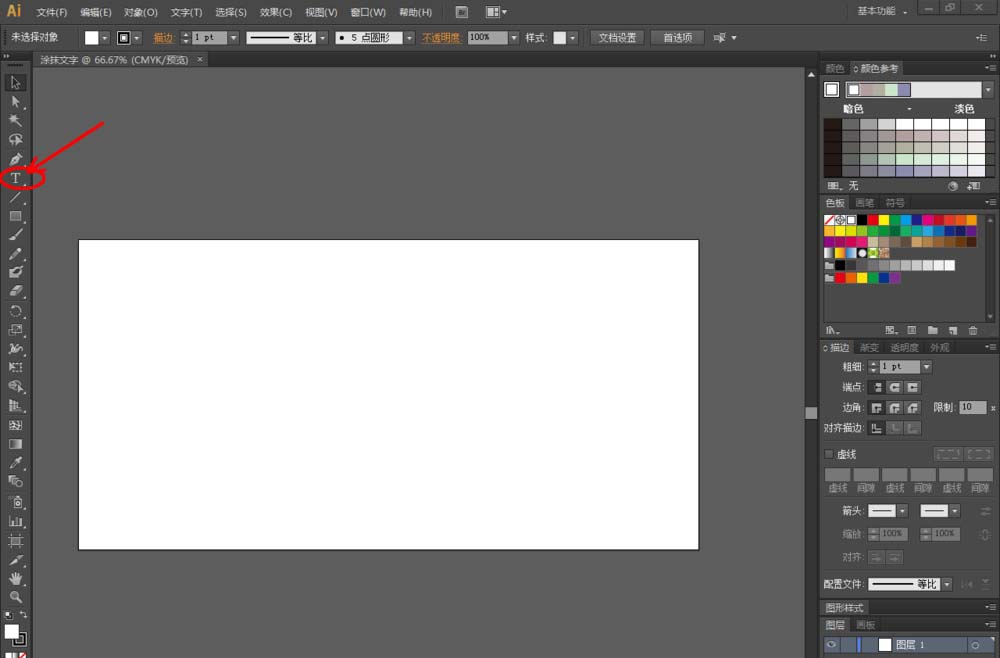Screen dimensions: 1000x658
Task: Select the Perspective Grid tool
Action: tap(15, 406)
